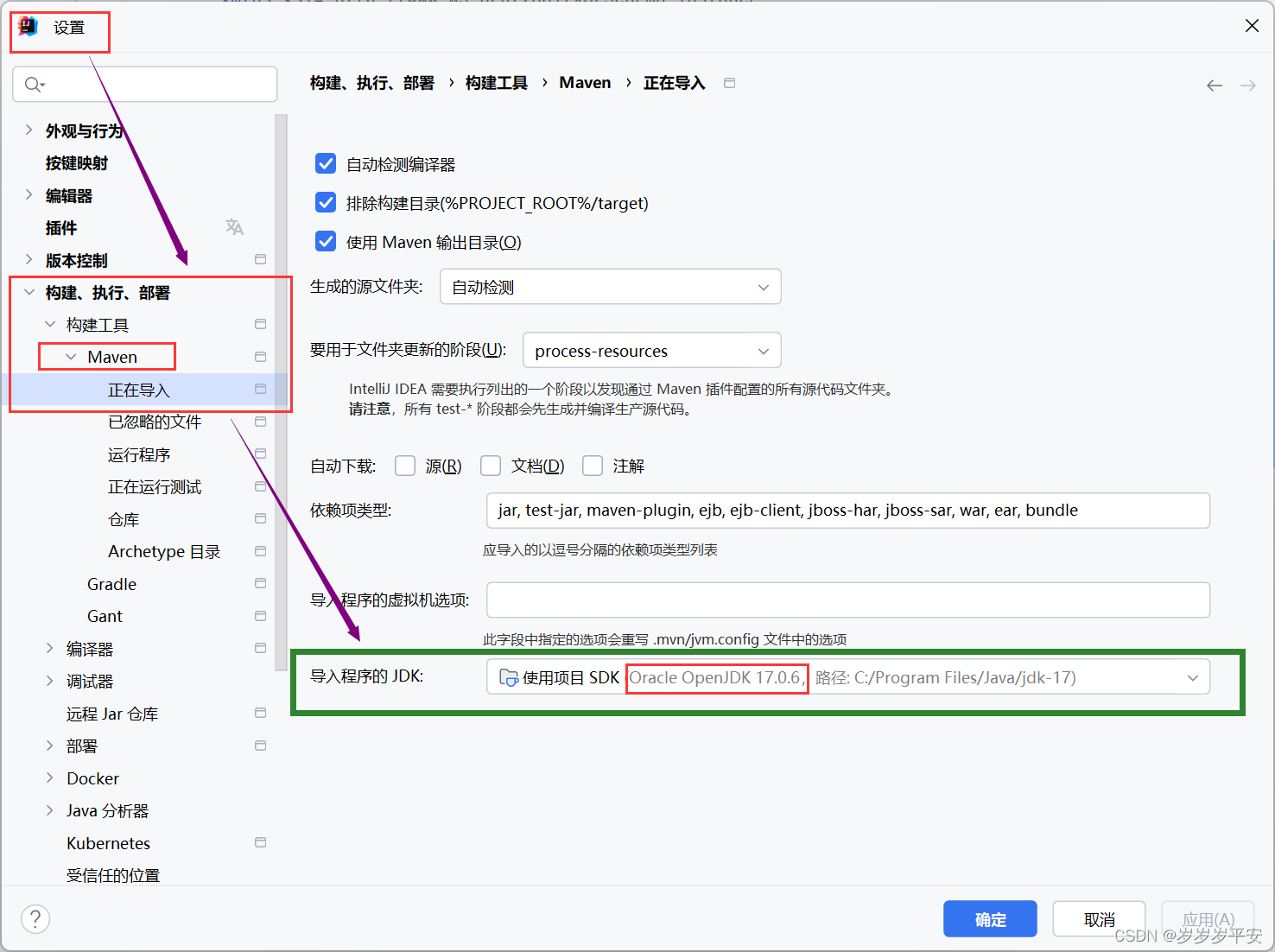
Task: Expand the 外观与行为 section
Action: tap(29, 130)
